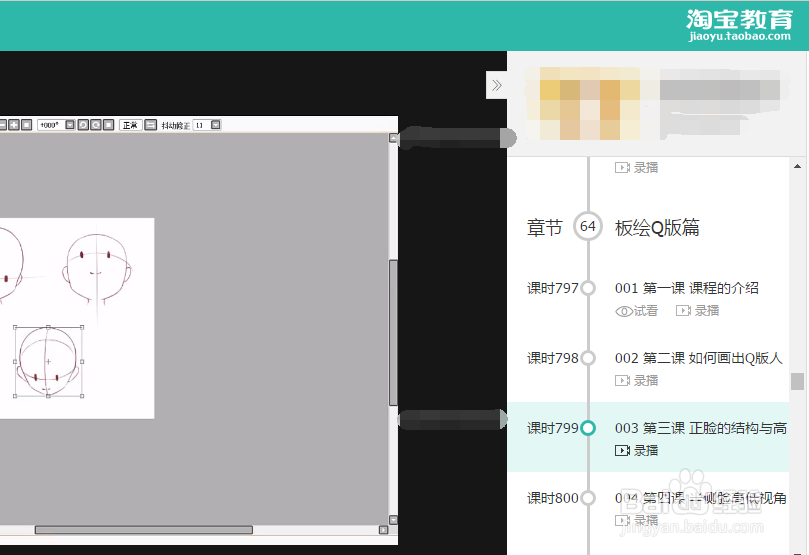The width and height of the screenshot is (809, 555).
Task: Open lesson 002 第二课 如何画出Q版人
Action: (x=699, y=358)
